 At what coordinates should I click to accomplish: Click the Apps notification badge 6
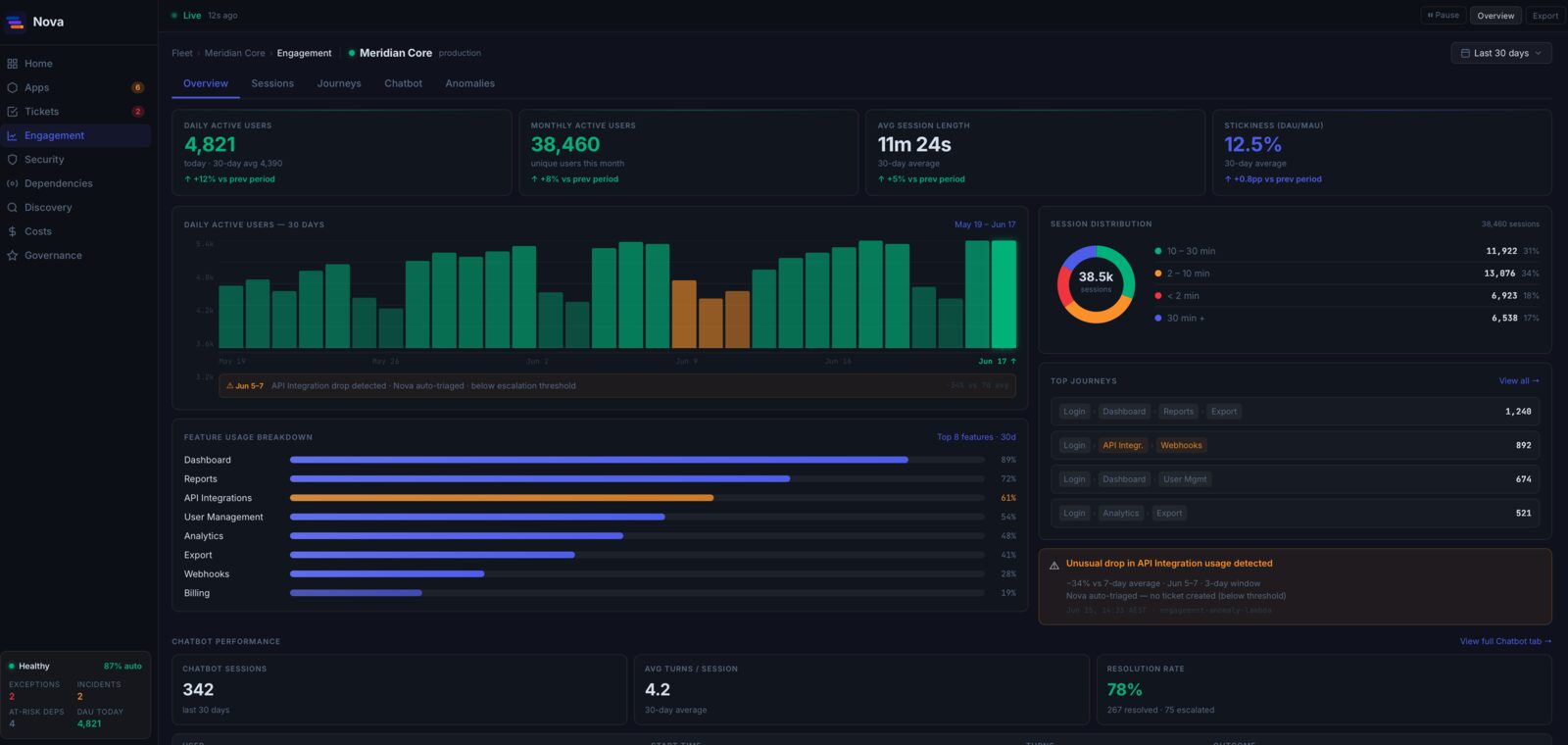[x=137, y=87]
